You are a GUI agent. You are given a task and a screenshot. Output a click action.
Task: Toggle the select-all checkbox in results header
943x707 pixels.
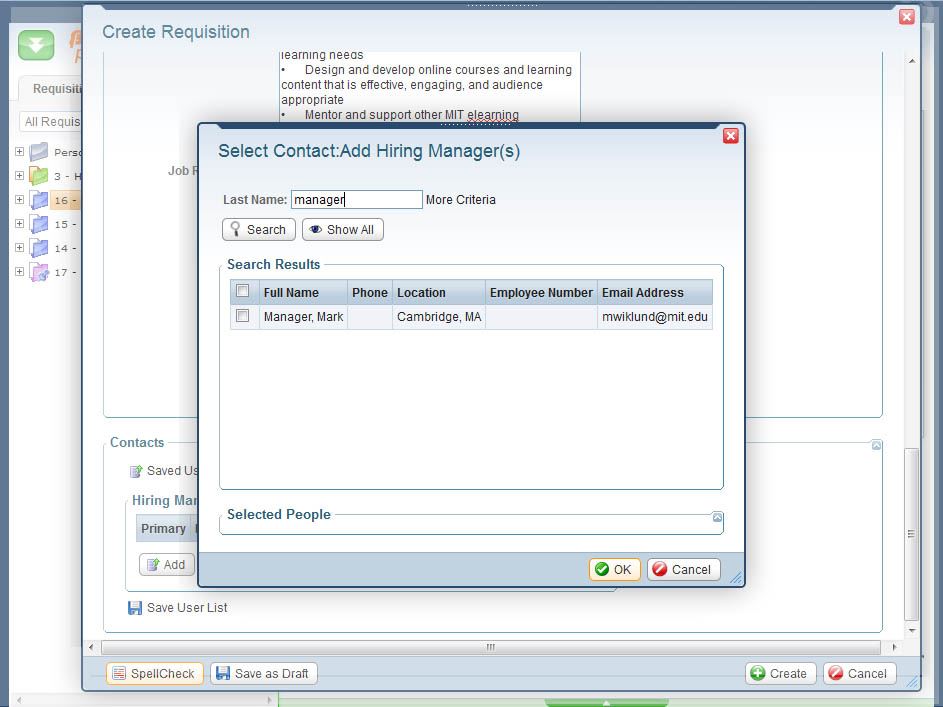(x=242, y=292)
